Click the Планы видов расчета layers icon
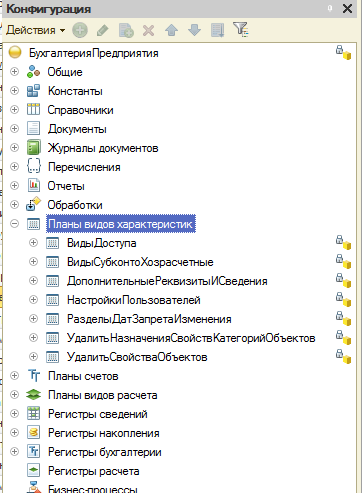Viewport: 362px width, 493px height. tap(33, 395)
